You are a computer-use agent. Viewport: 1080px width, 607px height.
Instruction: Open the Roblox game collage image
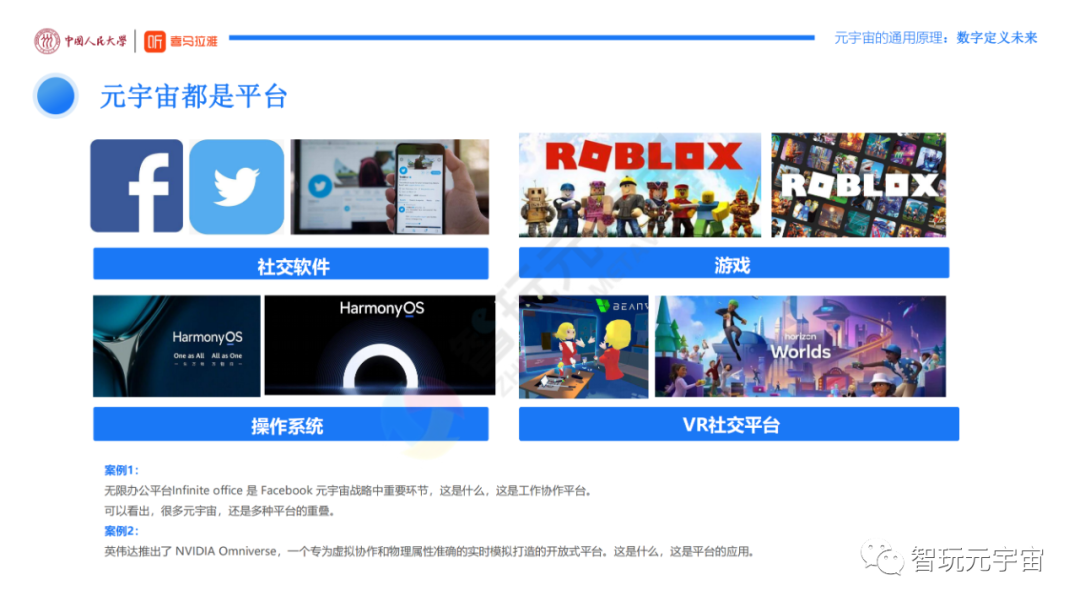[858, 185]
